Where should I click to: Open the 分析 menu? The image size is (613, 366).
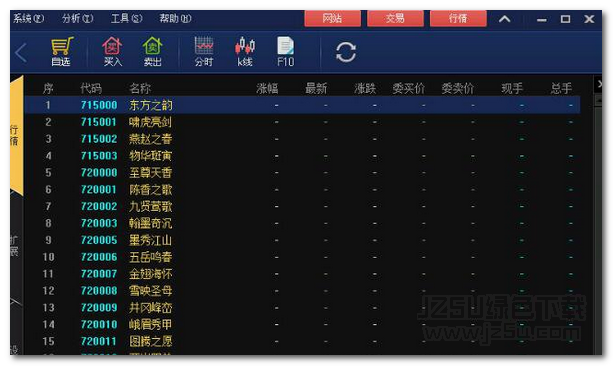click(77, 18)
